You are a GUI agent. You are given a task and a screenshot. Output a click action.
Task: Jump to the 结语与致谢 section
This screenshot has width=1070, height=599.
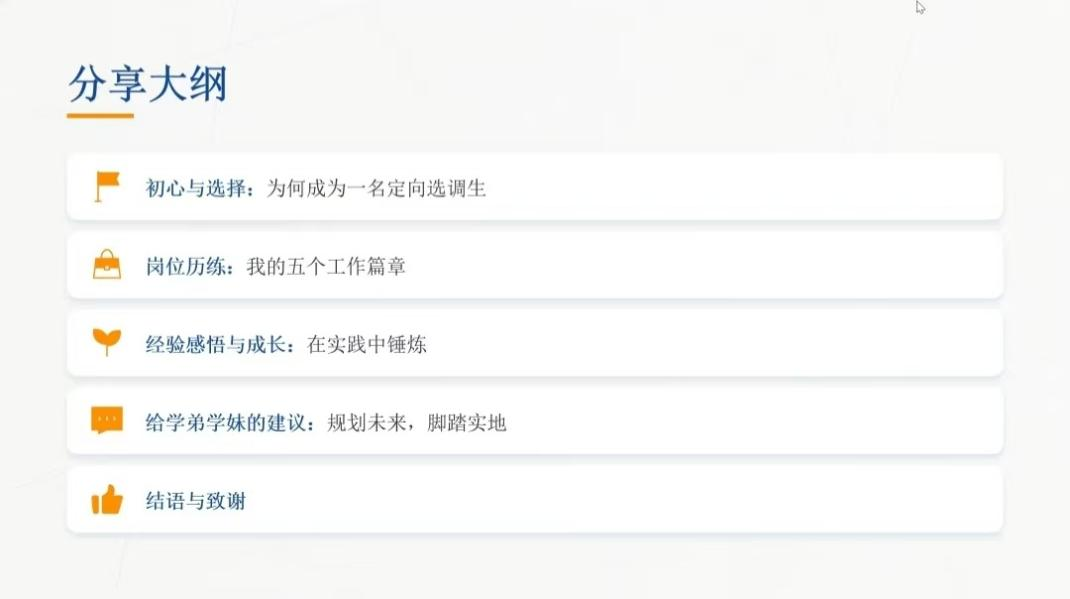pos(196,500)
